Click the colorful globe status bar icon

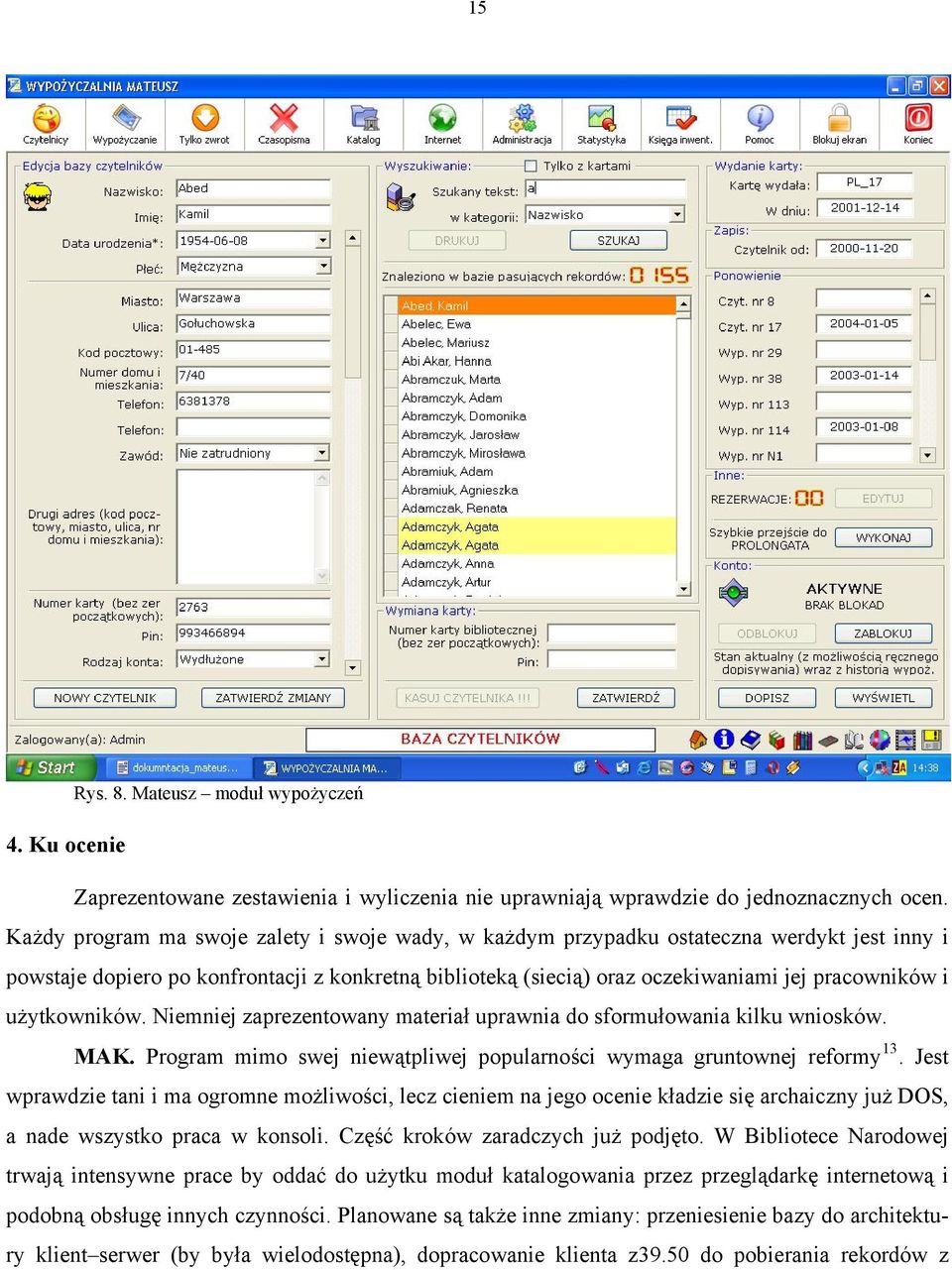point(880,740)
